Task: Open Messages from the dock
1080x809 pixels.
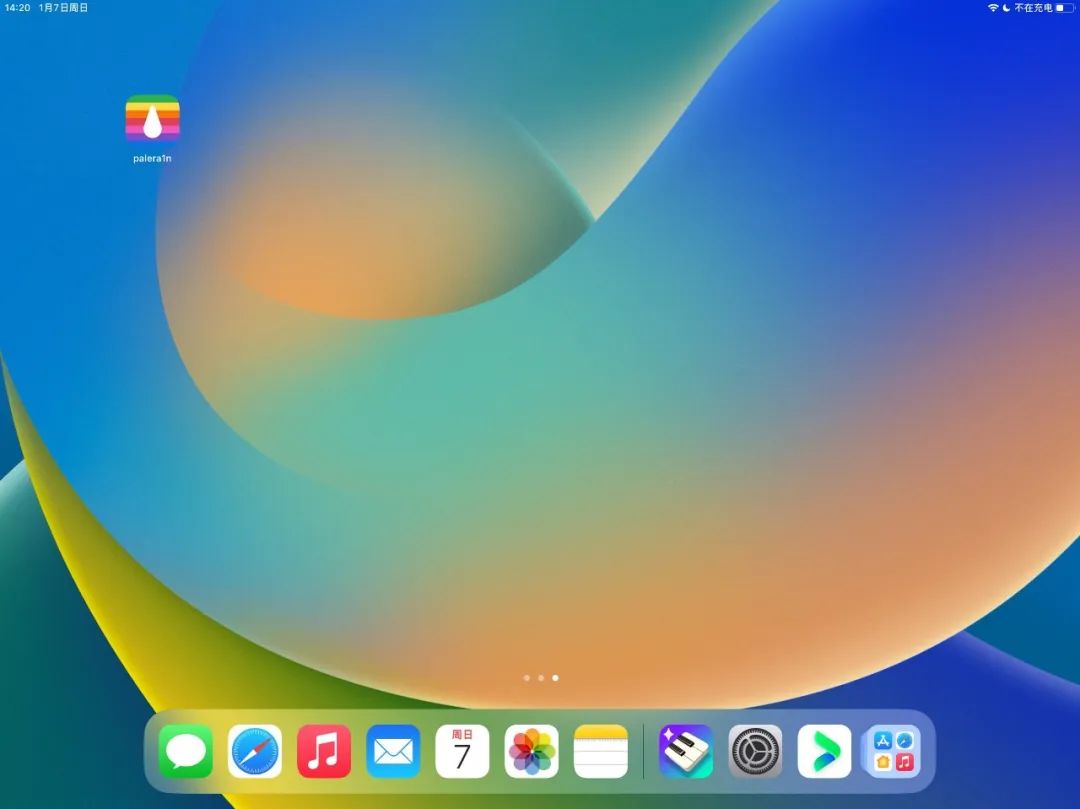Action: [186, 751]
